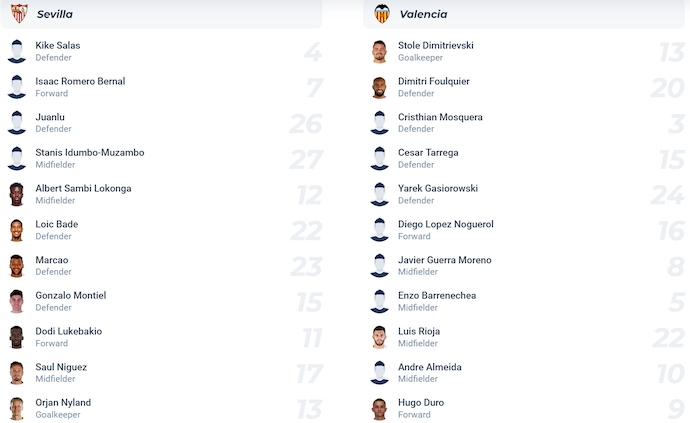
Task: Click Cristhian Mosquera placeholder avatar icon
Action: pyautogui.click(x=379, y=123)
